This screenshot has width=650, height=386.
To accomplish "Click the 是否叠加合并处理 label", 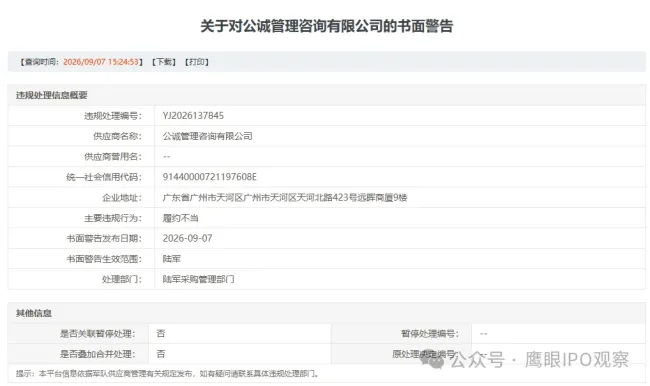I will (97, 354).
